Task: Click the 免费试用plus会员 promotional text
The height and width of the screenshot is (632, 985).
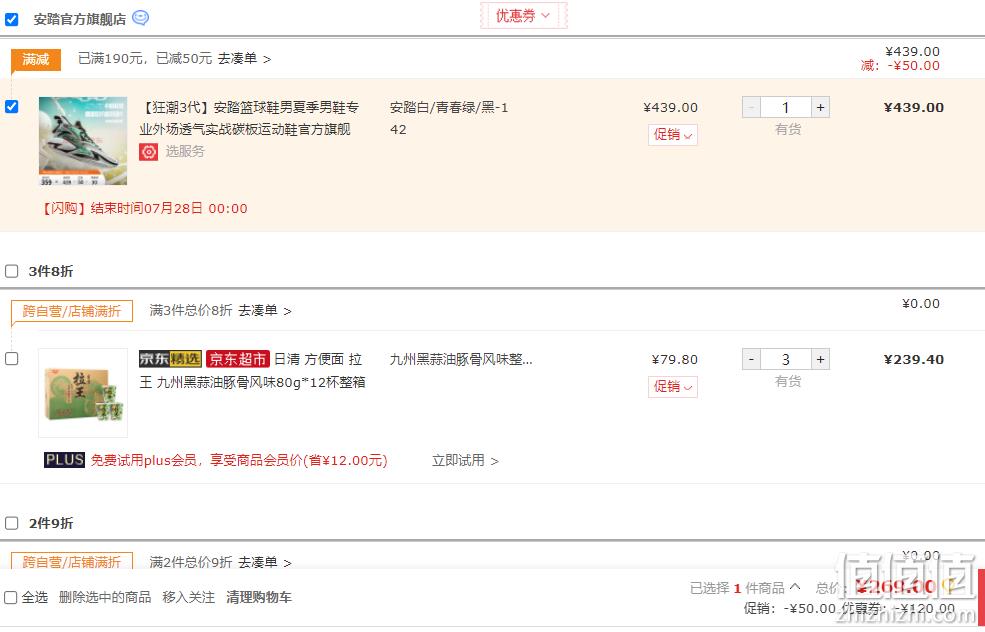Action: [x=239, y=460]
